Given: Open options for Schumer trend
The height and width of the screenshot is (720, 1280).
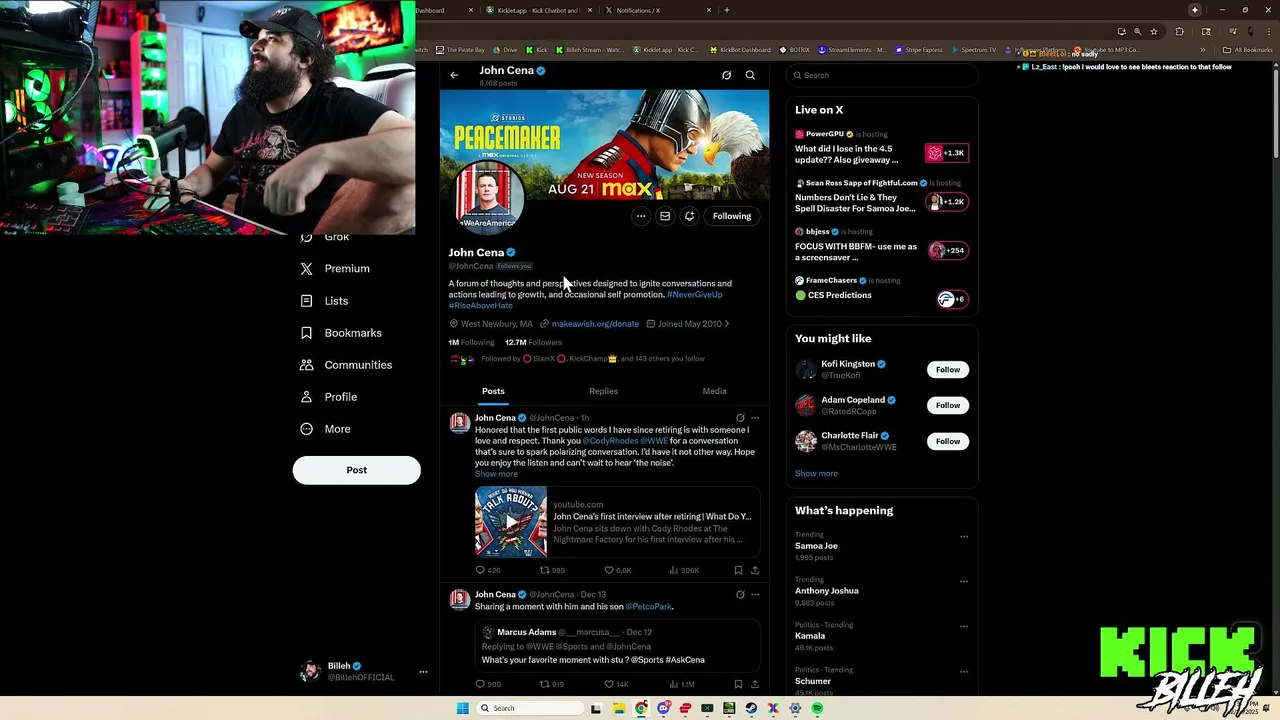Looking at the screenshot, I should click(x=964, y=671).
